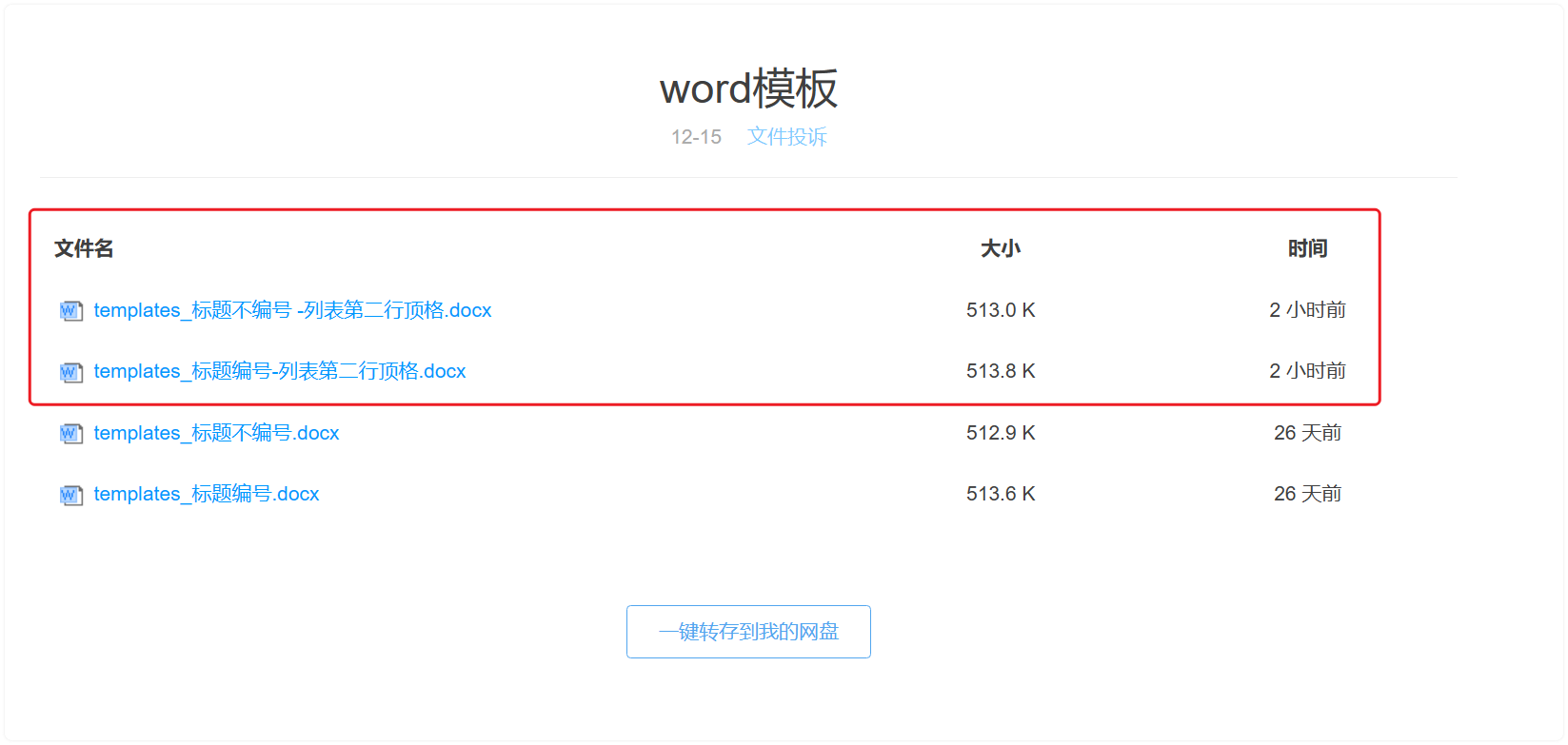This screenshot has height=745, width=1568.
Task: Open templates_标题不编号 -列表第二行顶格.docx file link
Action: [292, 310]
